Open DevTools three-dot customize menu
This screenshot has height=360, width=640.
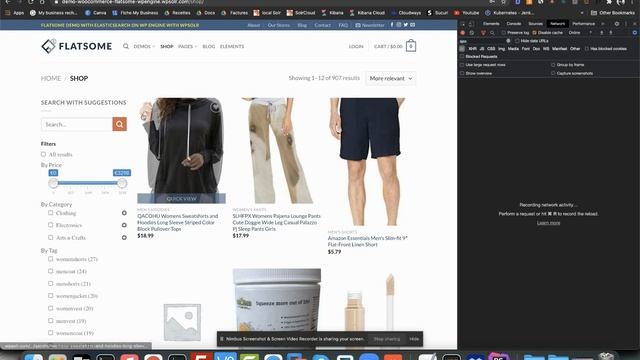(626, 24)
